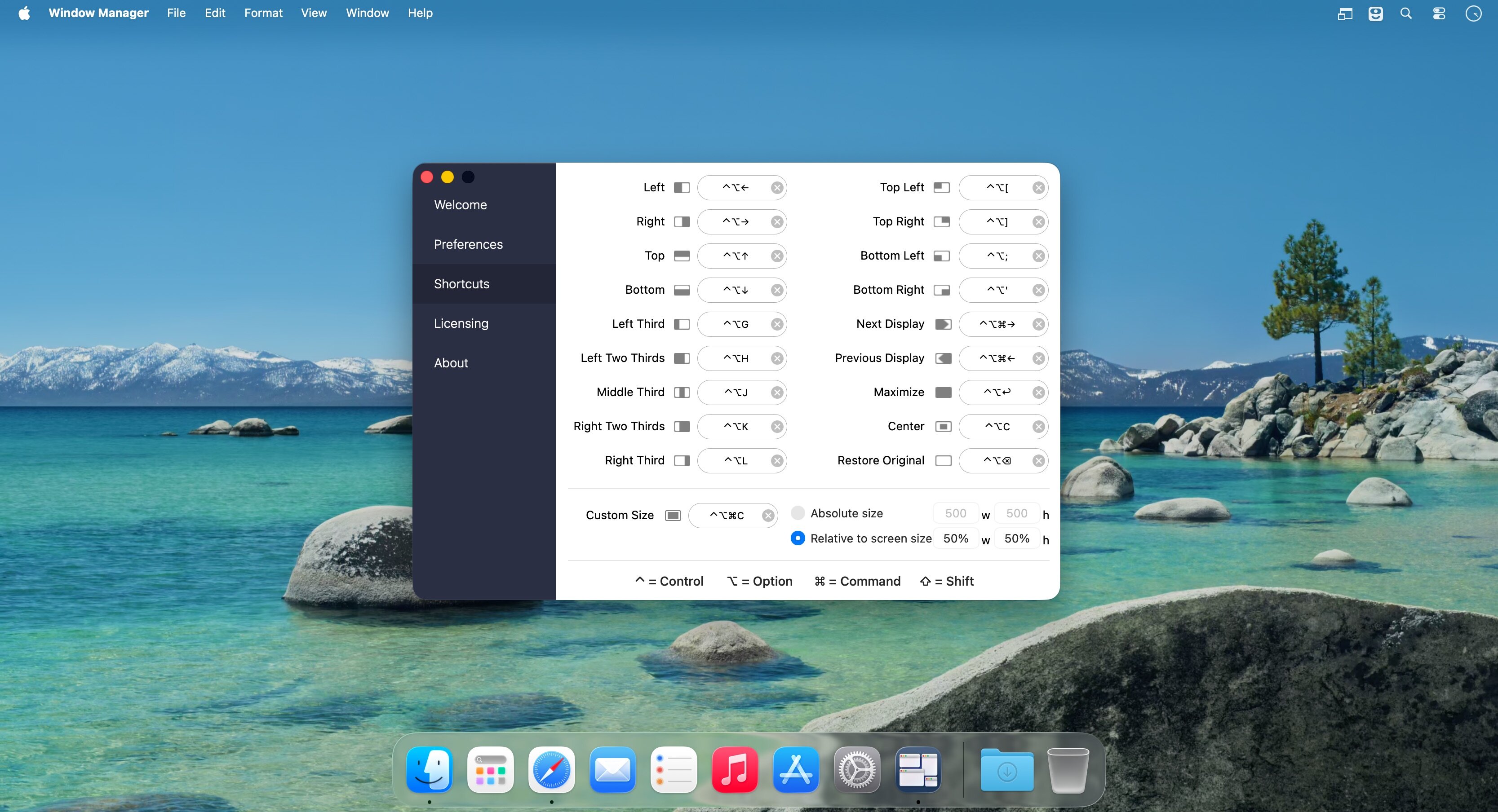Select Relative to screen size option
This screenshot has width=1498, height=812.
798,538
